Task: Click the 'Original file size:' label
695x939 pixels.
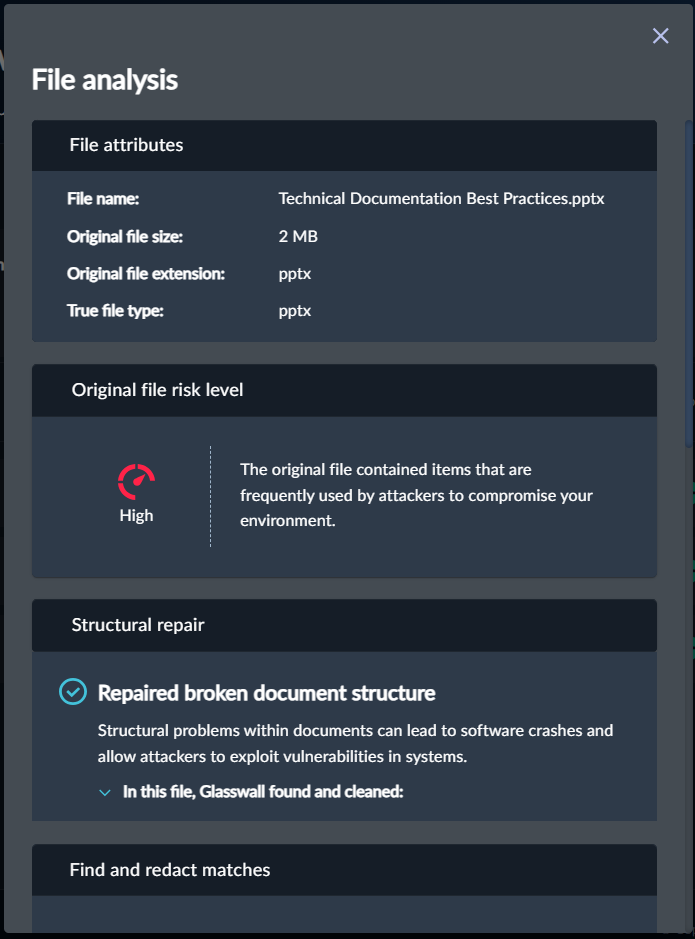Action: click(x=125, y=236)
